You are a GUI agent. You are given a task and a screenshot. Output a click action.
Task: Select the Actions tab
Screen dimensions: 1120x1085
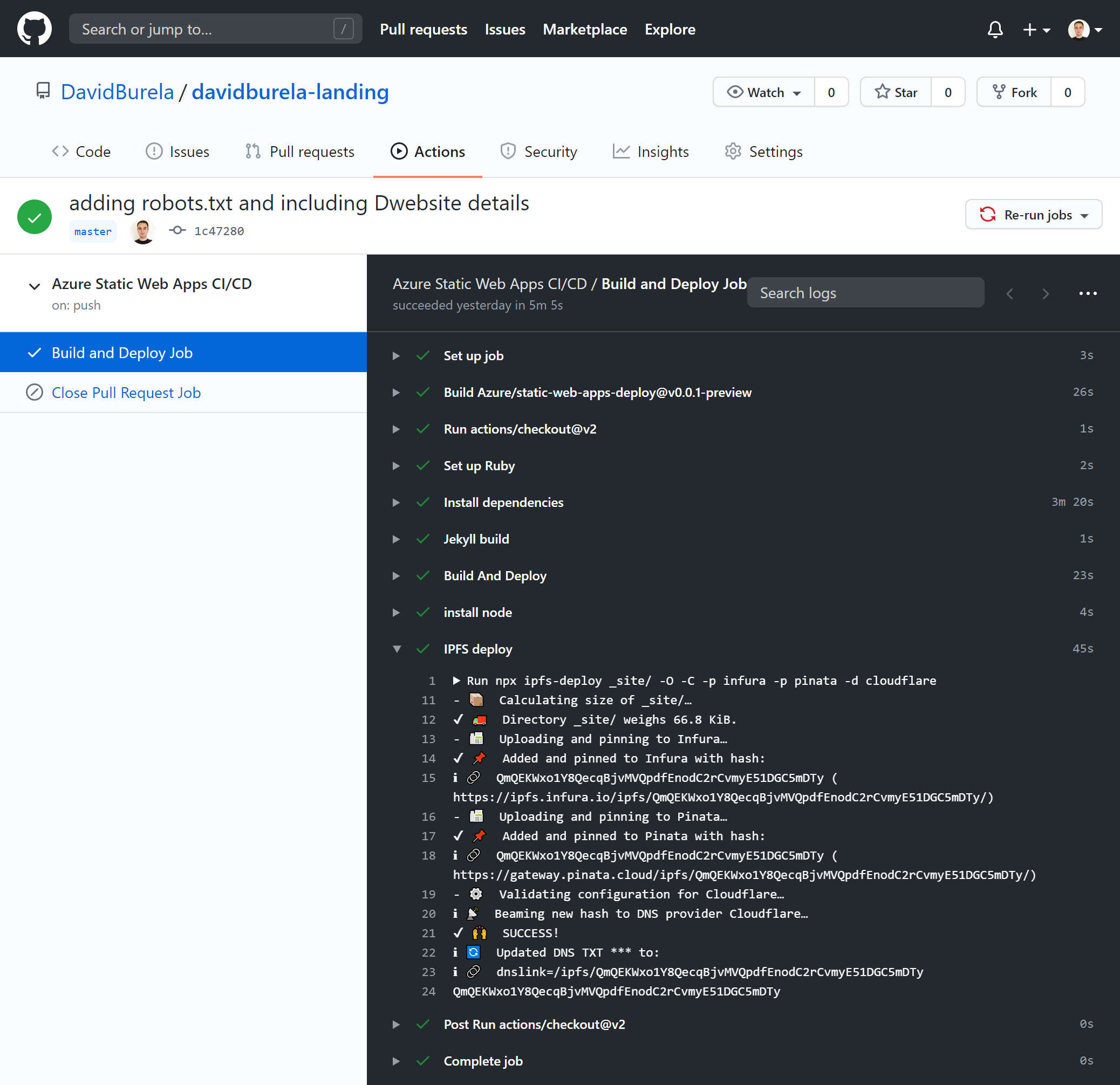(428, 152)
